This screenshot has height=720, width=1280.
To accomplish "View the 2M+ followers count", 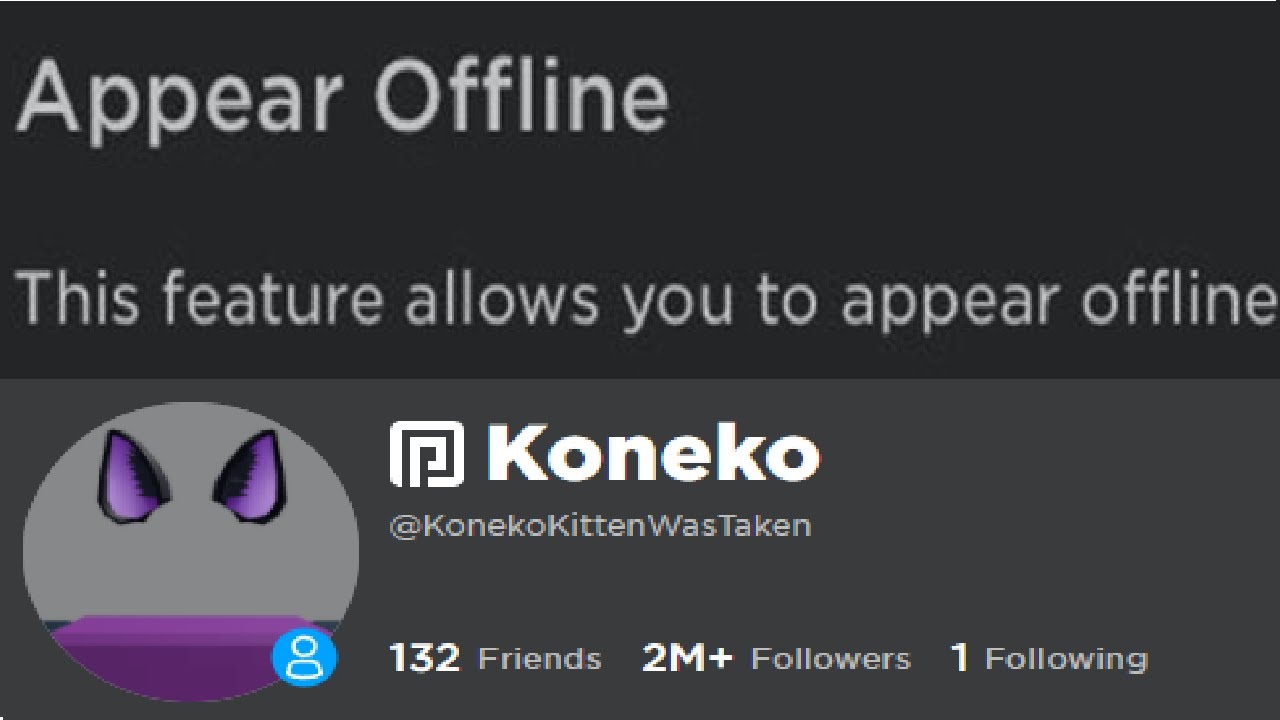I will pyautogui.click(x=687, y=658).
